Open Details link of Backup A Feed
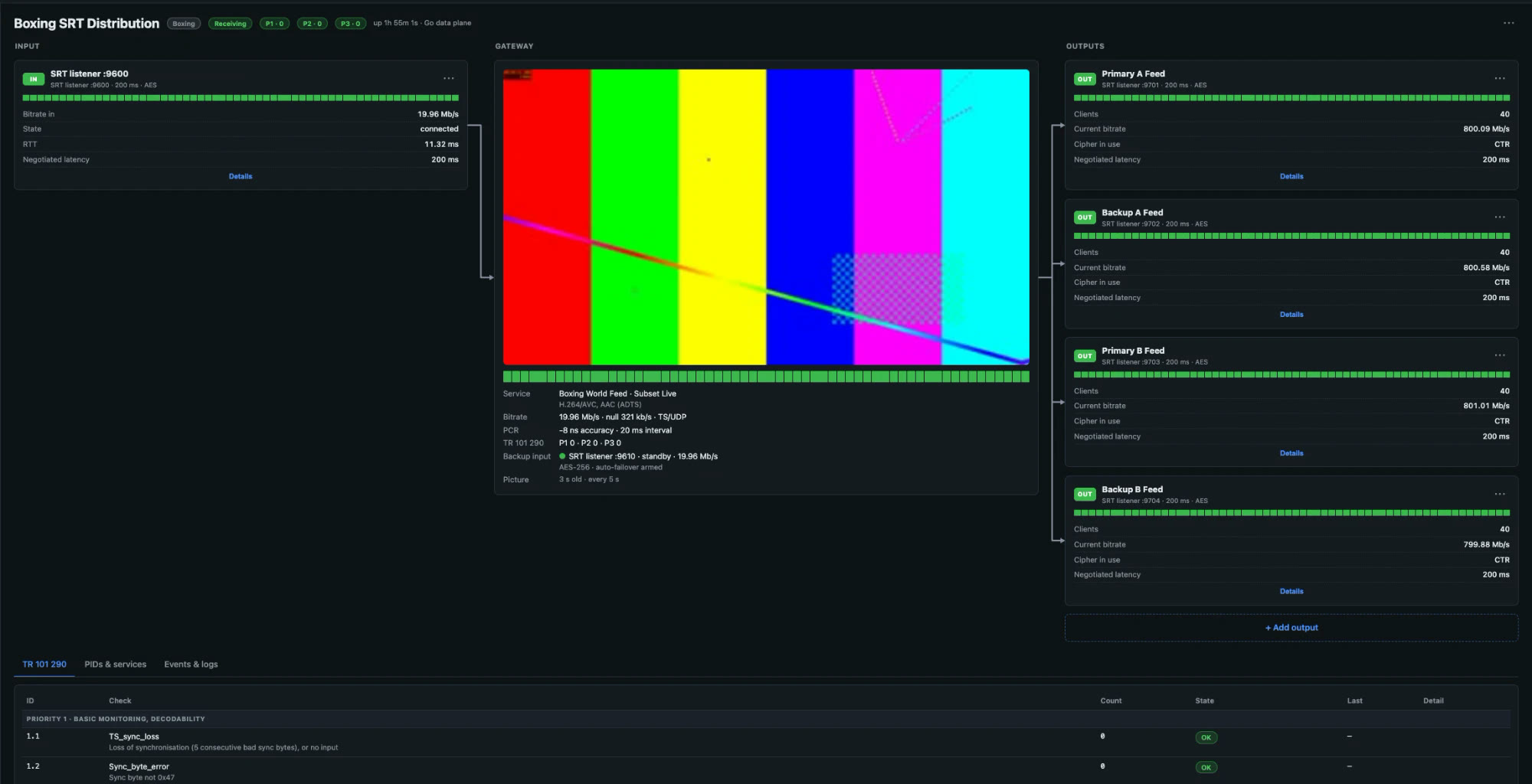Image resolution: width=1532 pixels, height=784 pixels. pyautogui.click(x=1291, y=315)
